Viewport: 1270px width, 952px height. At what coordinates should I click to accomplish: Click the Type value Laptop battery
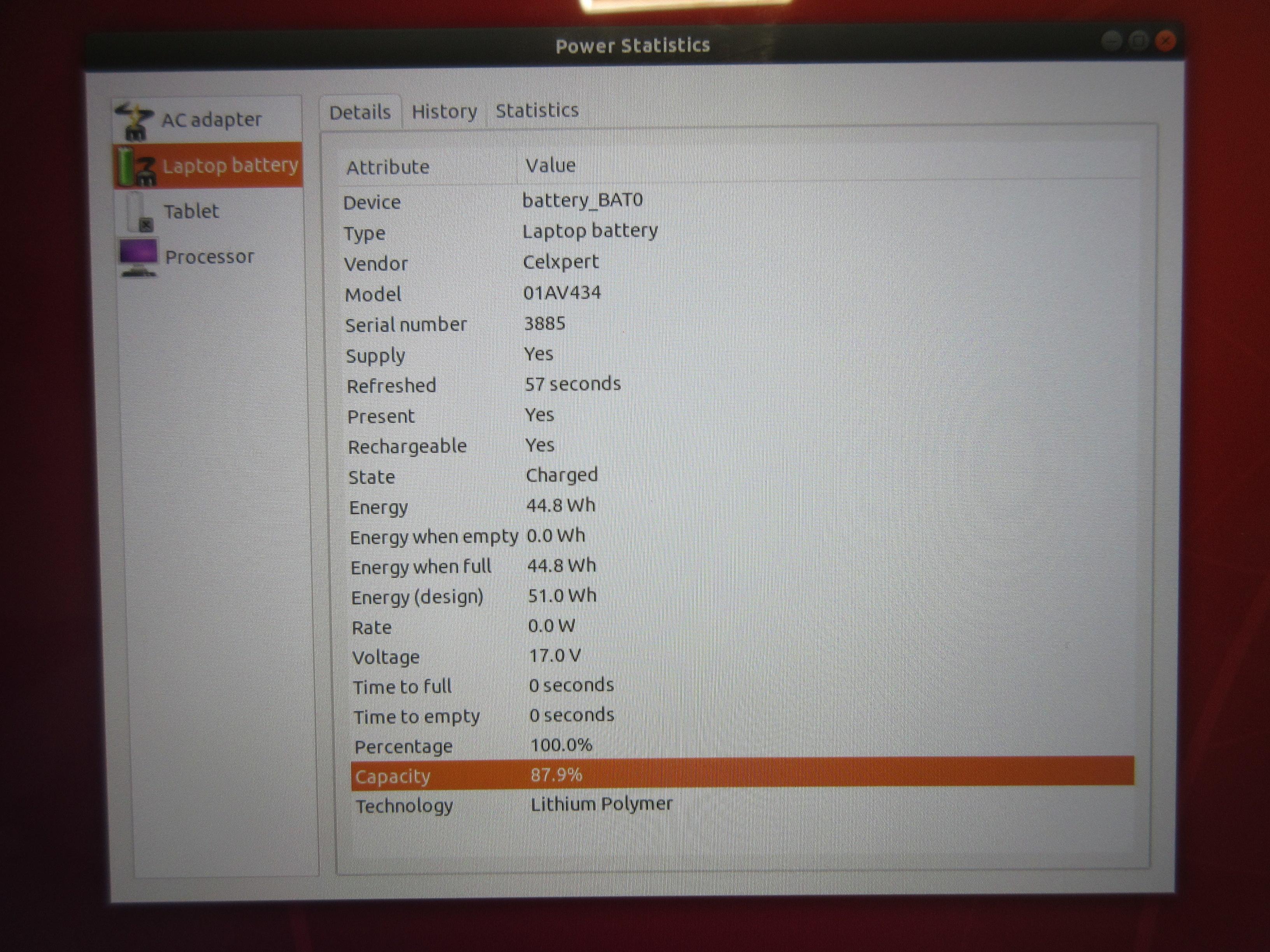[590, 231]
